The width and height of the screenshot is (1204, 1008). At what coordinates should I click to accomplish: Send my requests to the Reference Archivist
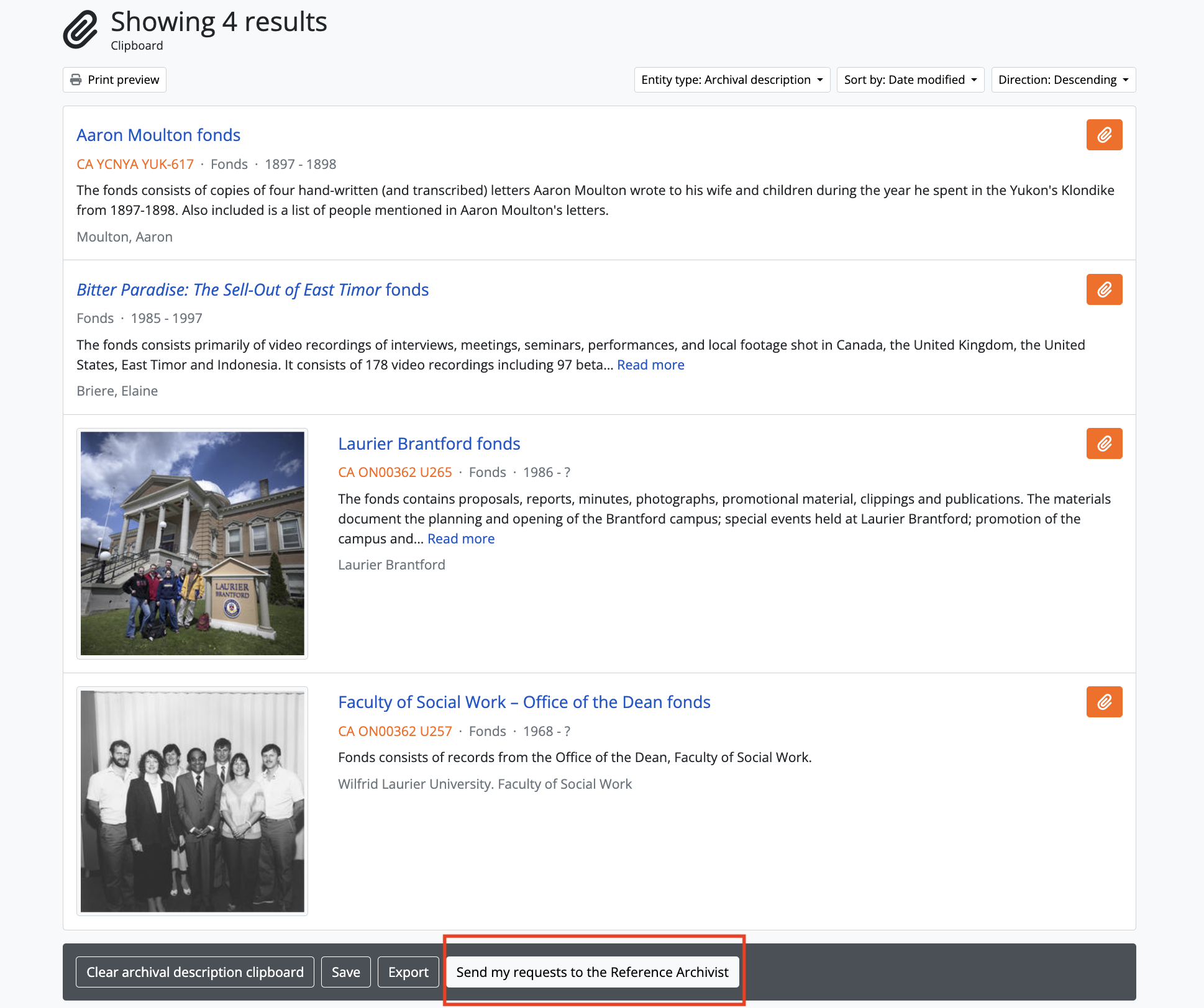coord(592,972)
